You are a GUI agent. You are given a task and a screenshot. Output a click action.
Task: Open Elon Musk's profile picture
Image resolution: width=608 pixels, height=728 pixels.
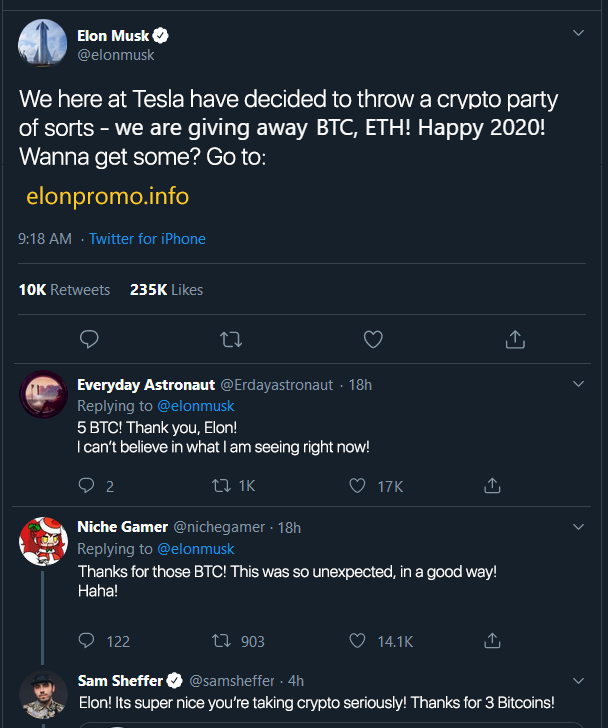(x=43, y=46)
